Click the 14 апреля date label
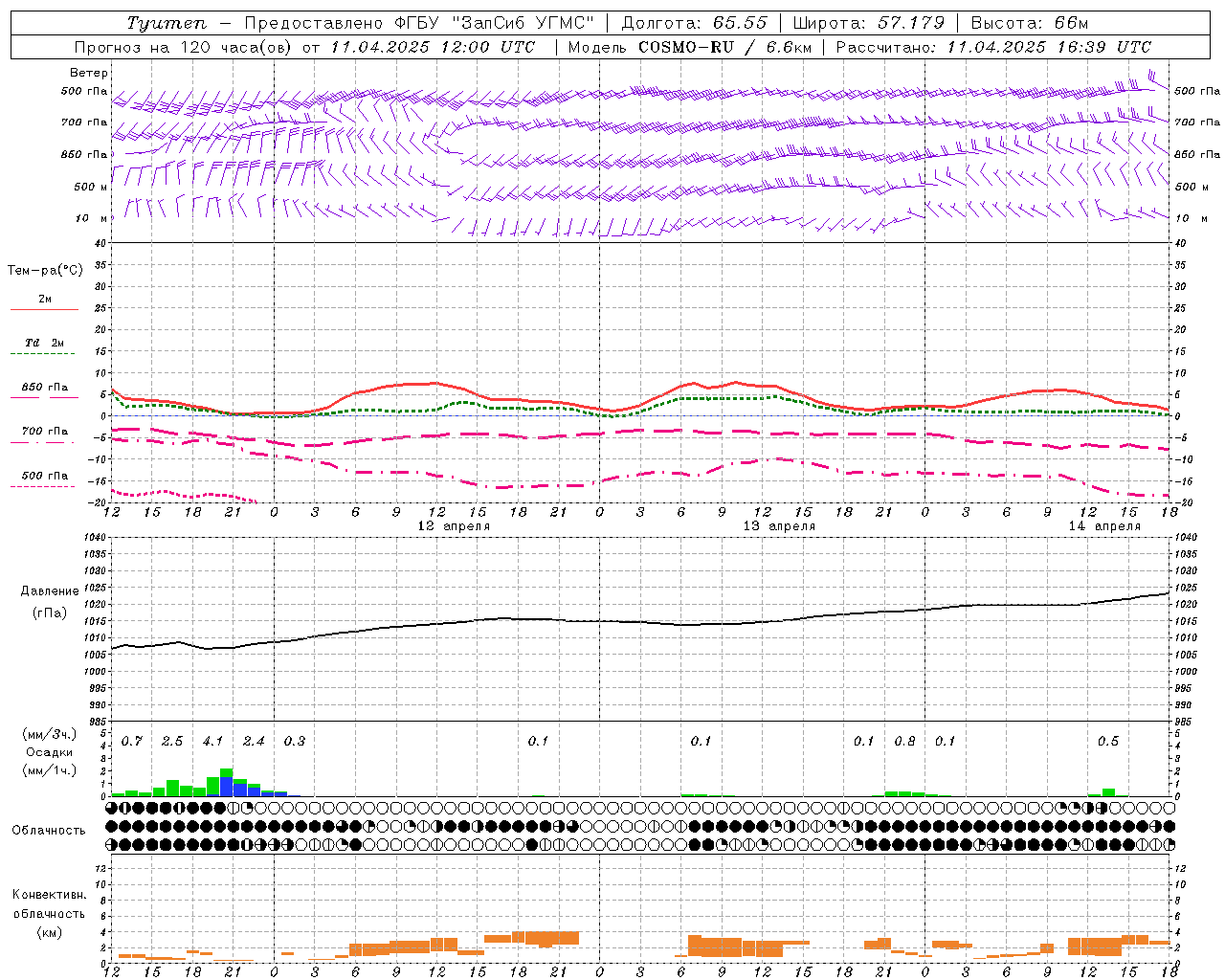The width and height of the screenshot is (1225, 980). click(1104, 526)
